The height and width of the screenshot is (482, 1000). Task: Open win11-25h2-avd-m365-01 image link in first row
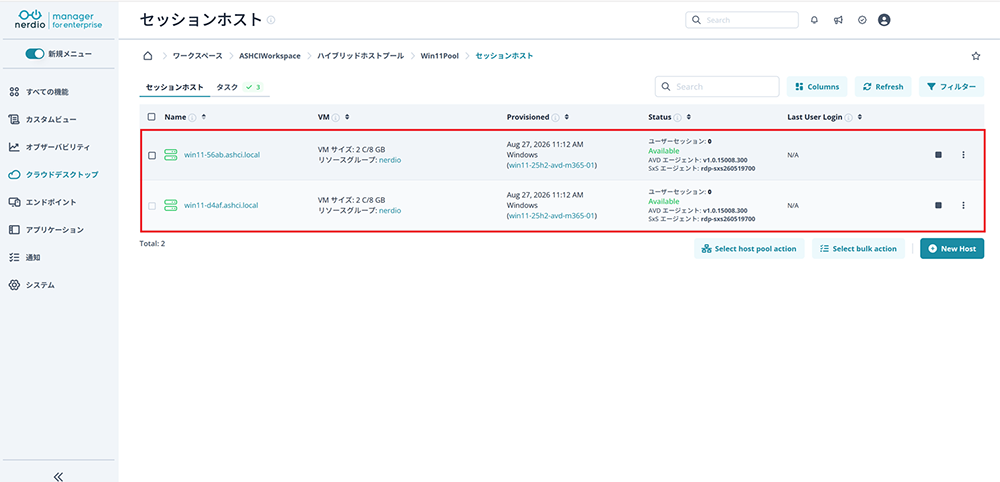552,165
